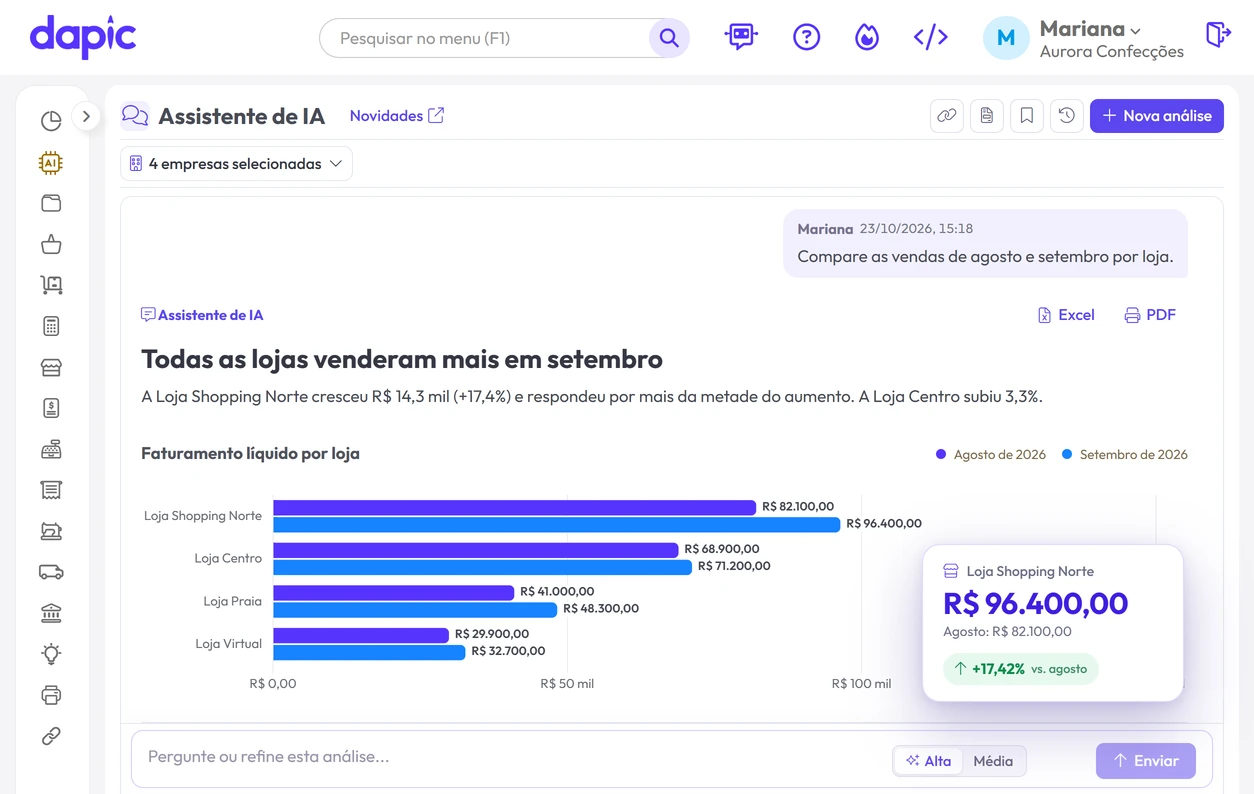Open the cash register sidebar icon
Viewport: 1254px width, 794px height.
pos(51,449)
